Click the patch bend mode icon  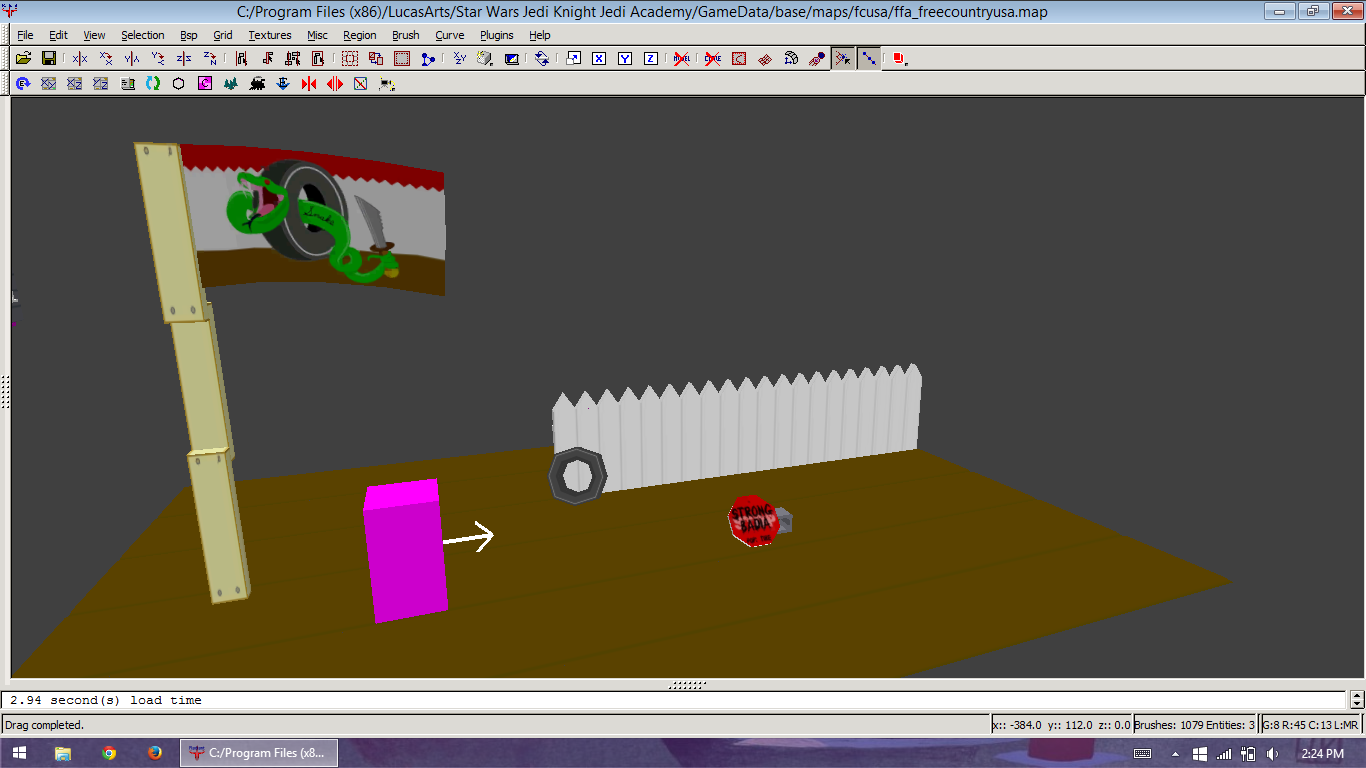791,59
